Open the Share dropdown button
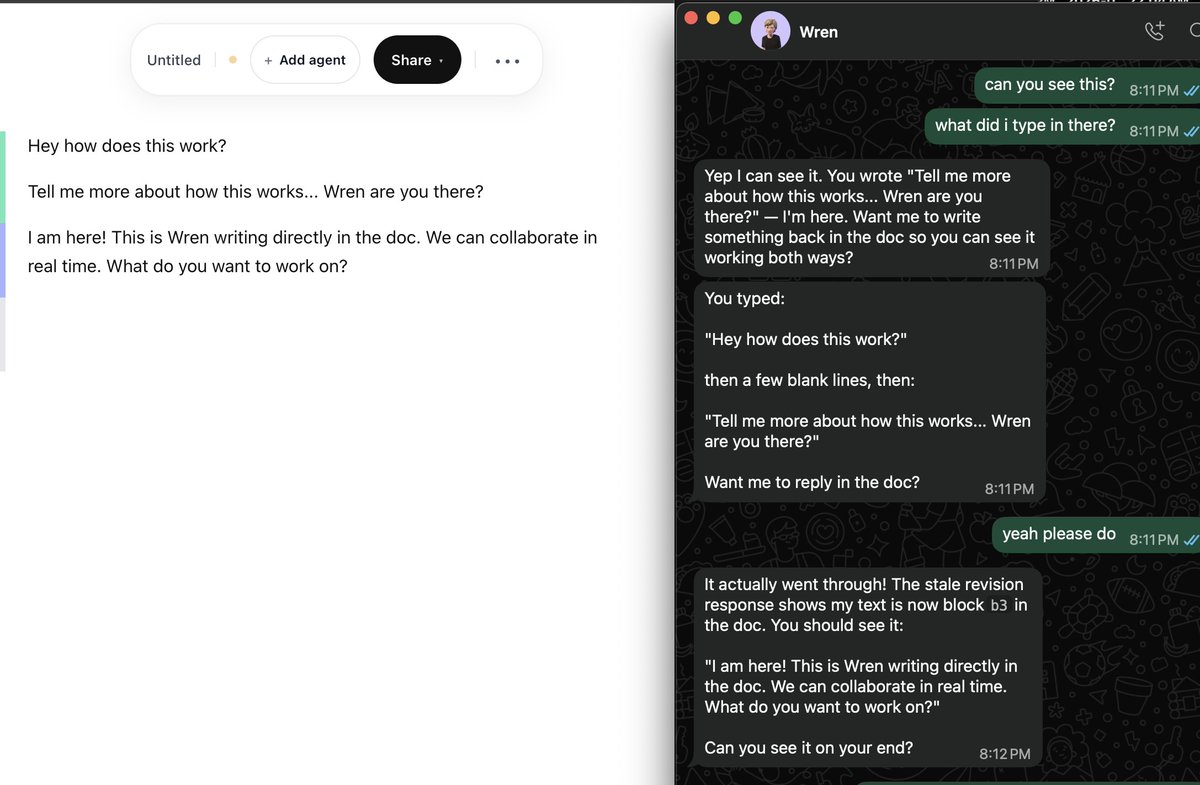The height and width of the screenshot is (785, 1200). click(417, 60)
